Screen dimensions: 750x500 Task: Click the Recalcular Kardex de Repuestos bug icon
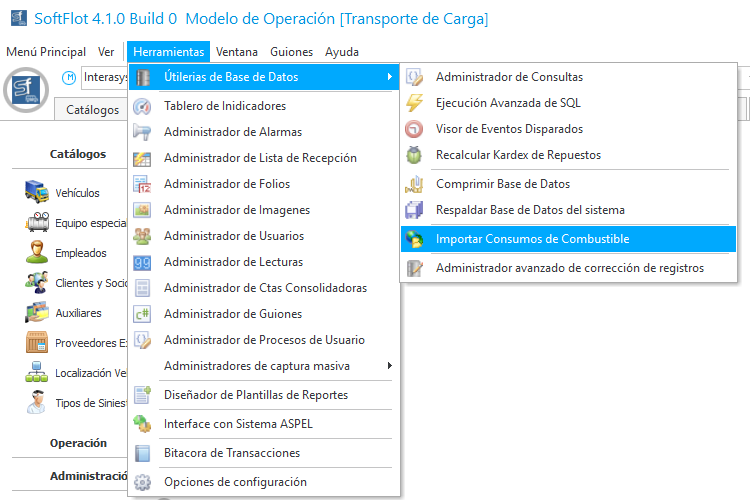(x=415, y=155)
